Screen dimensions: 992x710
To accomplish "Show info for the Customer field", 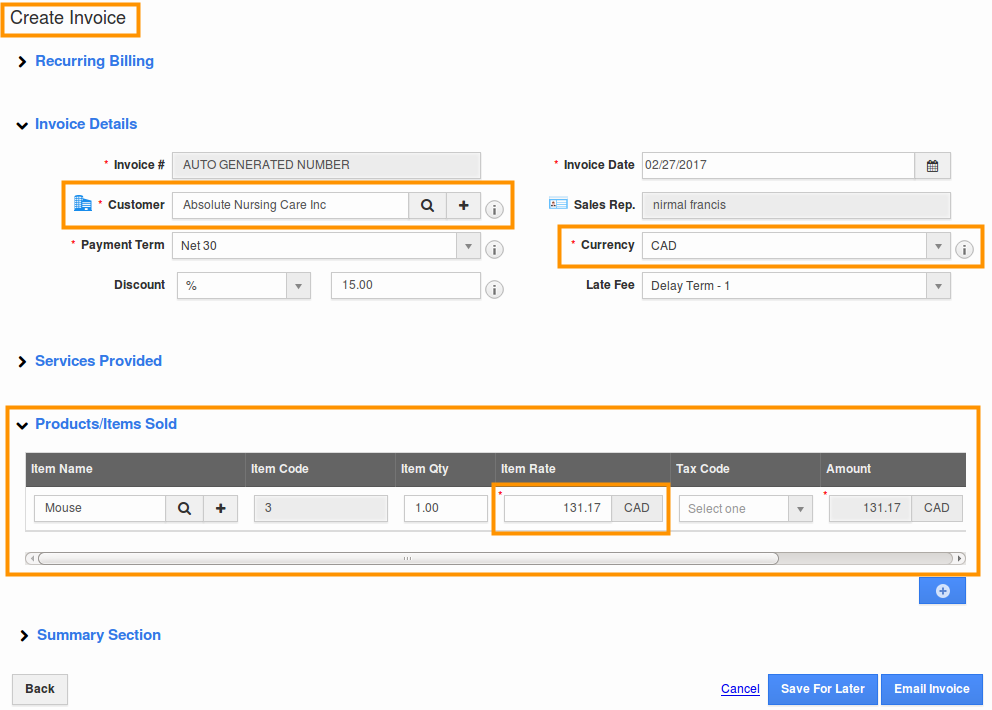I will coord(494,209).
